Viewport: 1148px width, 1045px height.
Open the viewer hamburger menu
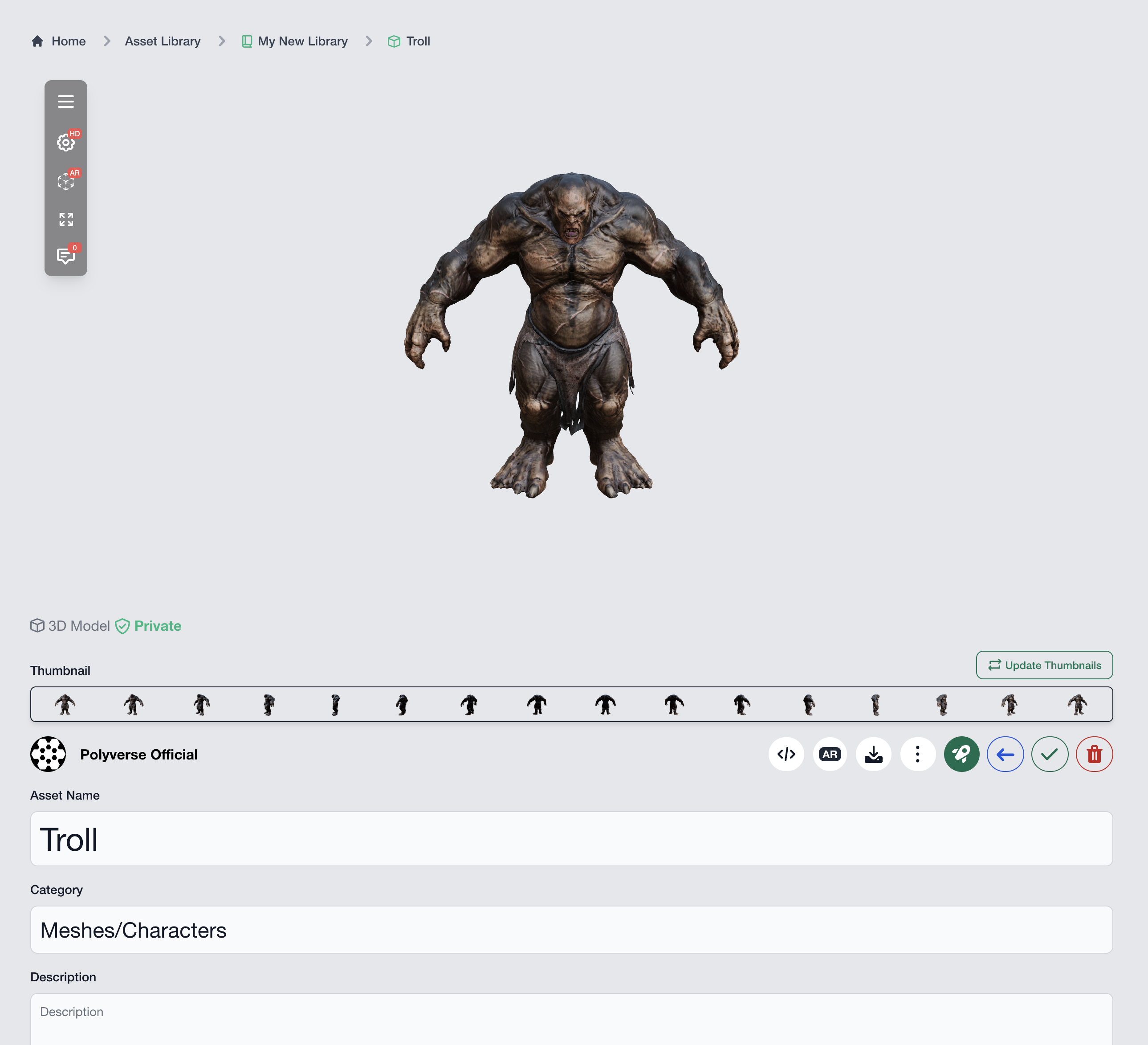tap(66, 102)
